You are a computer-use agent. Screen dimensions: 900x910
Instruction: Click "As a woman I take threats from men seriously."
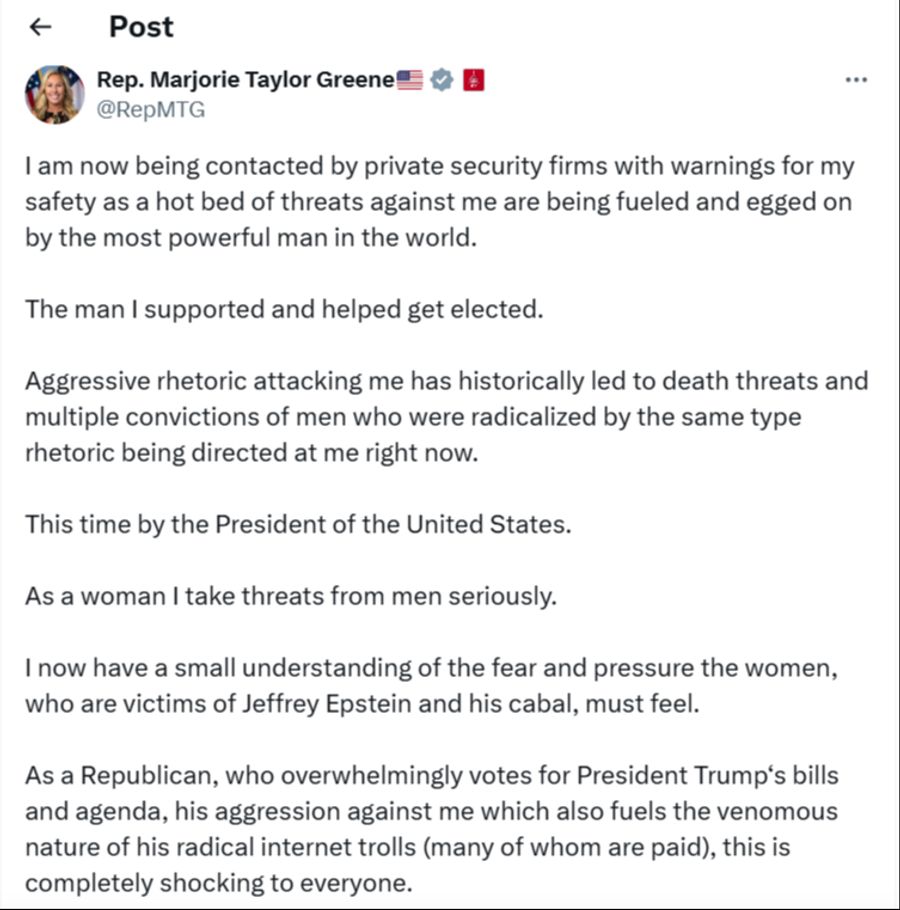point(290,596)
